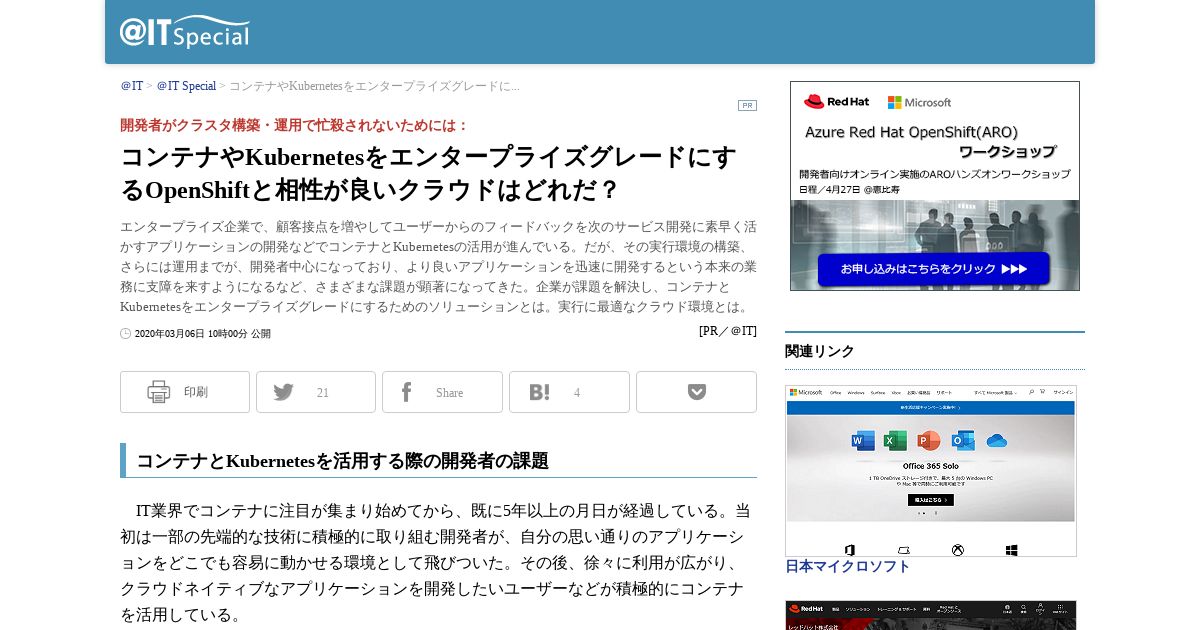Click the truncated article title breadcrumb
Viewport: 1200px width, 630px height.
click(374, 86)
